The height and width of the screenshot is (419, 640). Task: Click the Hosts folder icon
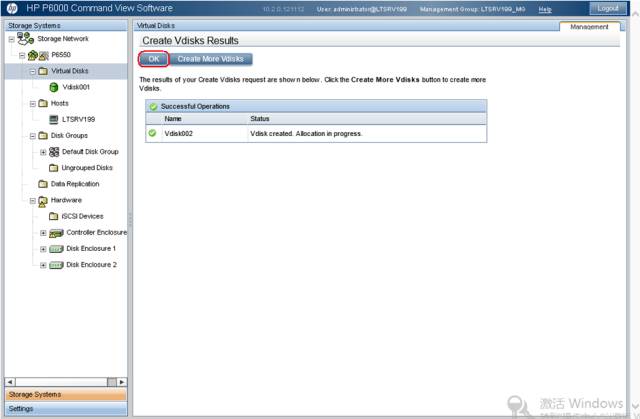(43, 103)
